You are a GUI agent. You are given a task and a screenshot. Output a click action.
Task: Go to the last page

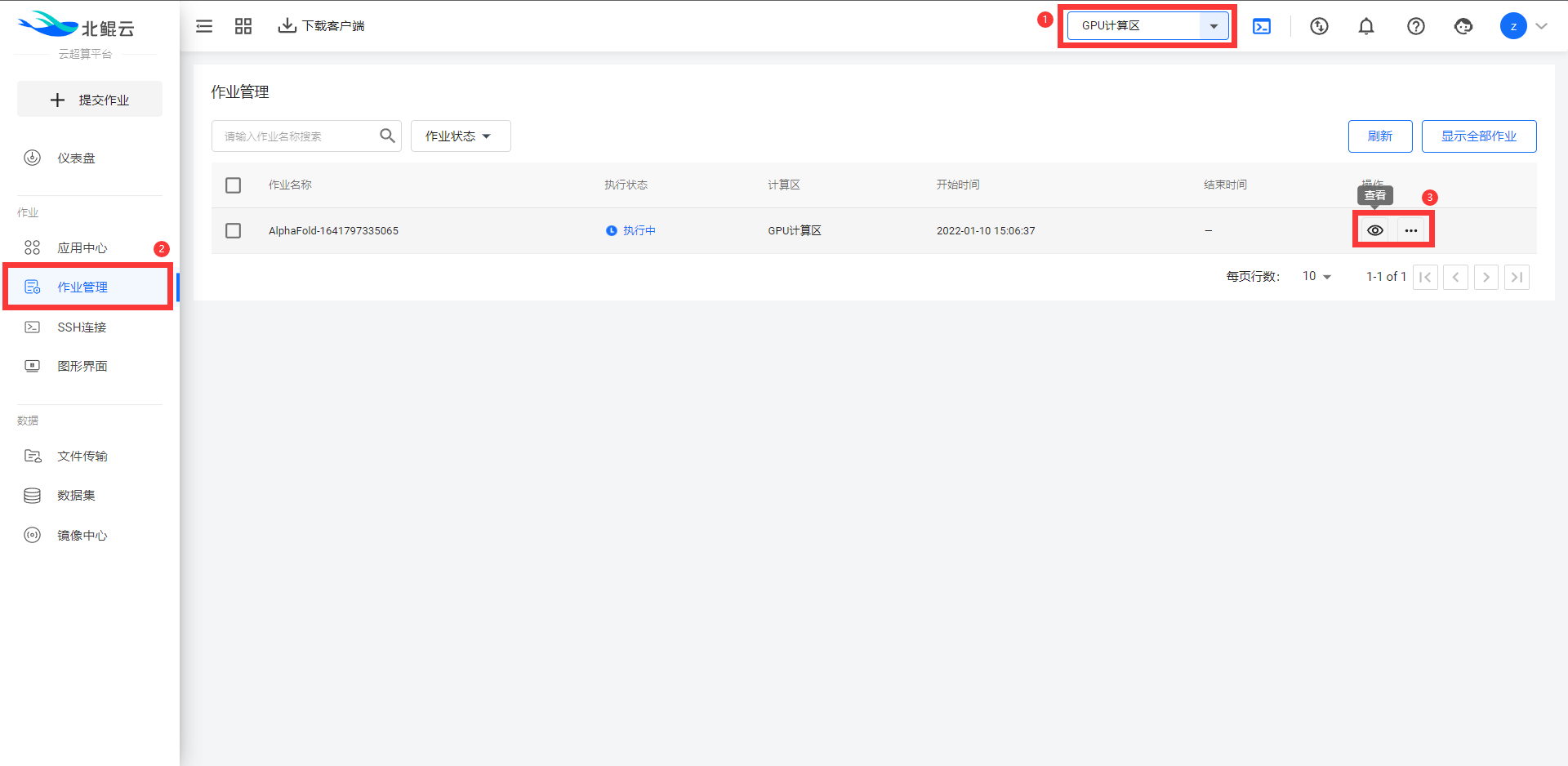pos(1517,278)
